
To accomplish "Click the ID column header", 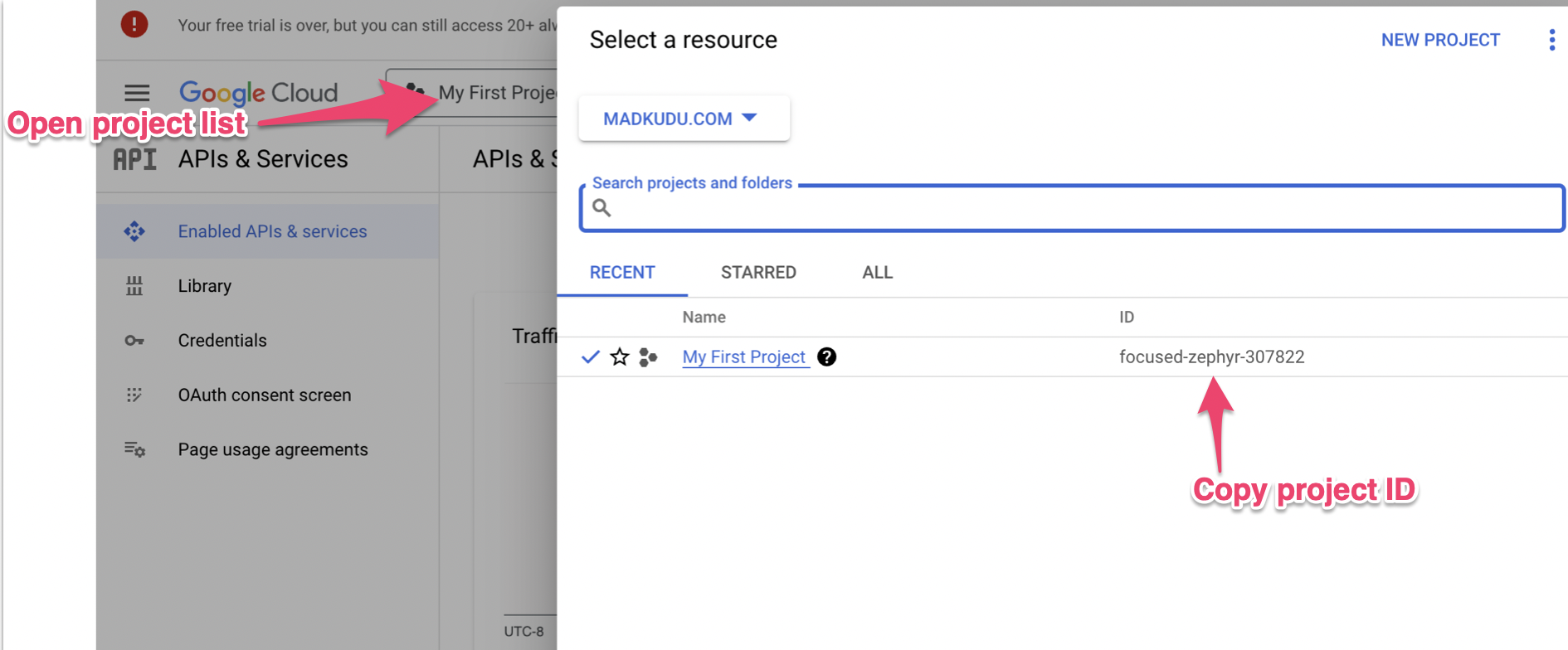I will pos(1126,317).
